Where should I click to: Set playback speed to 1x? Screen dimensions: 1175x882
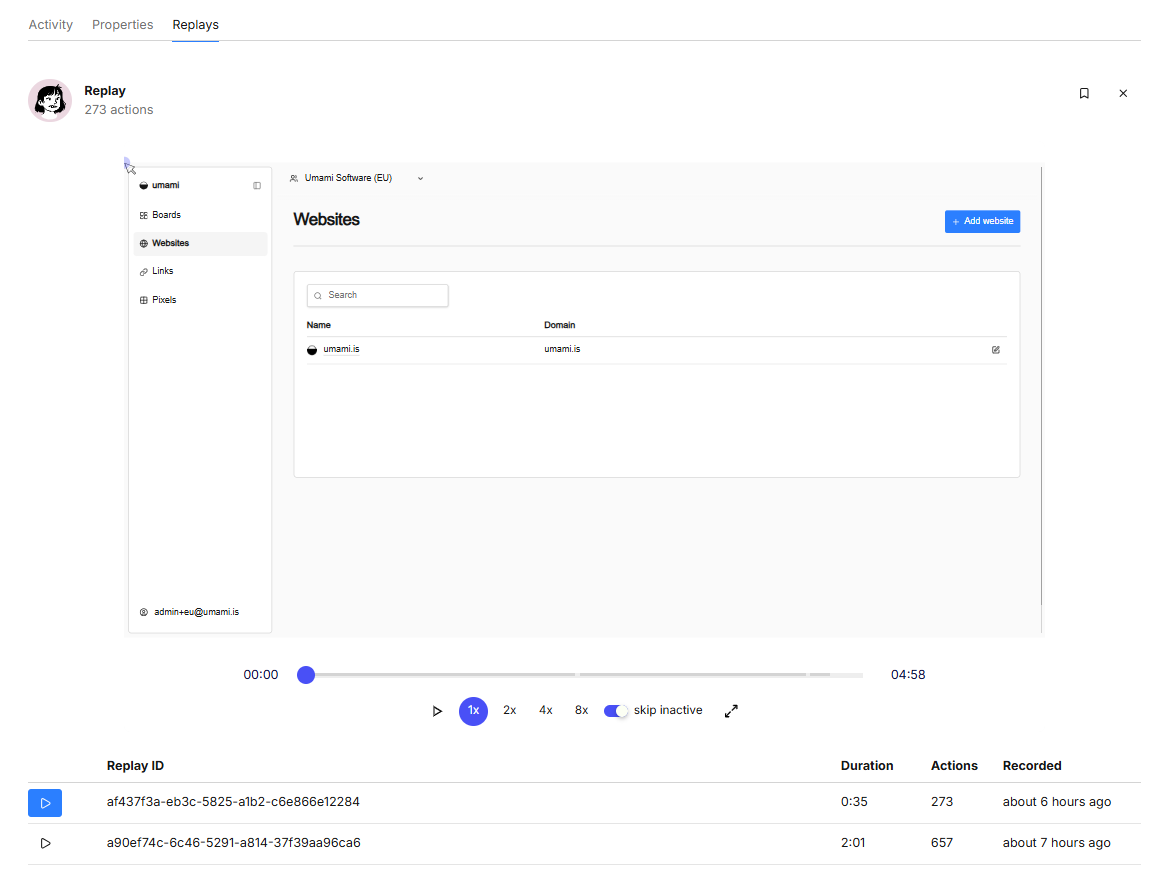click(473, 711)
